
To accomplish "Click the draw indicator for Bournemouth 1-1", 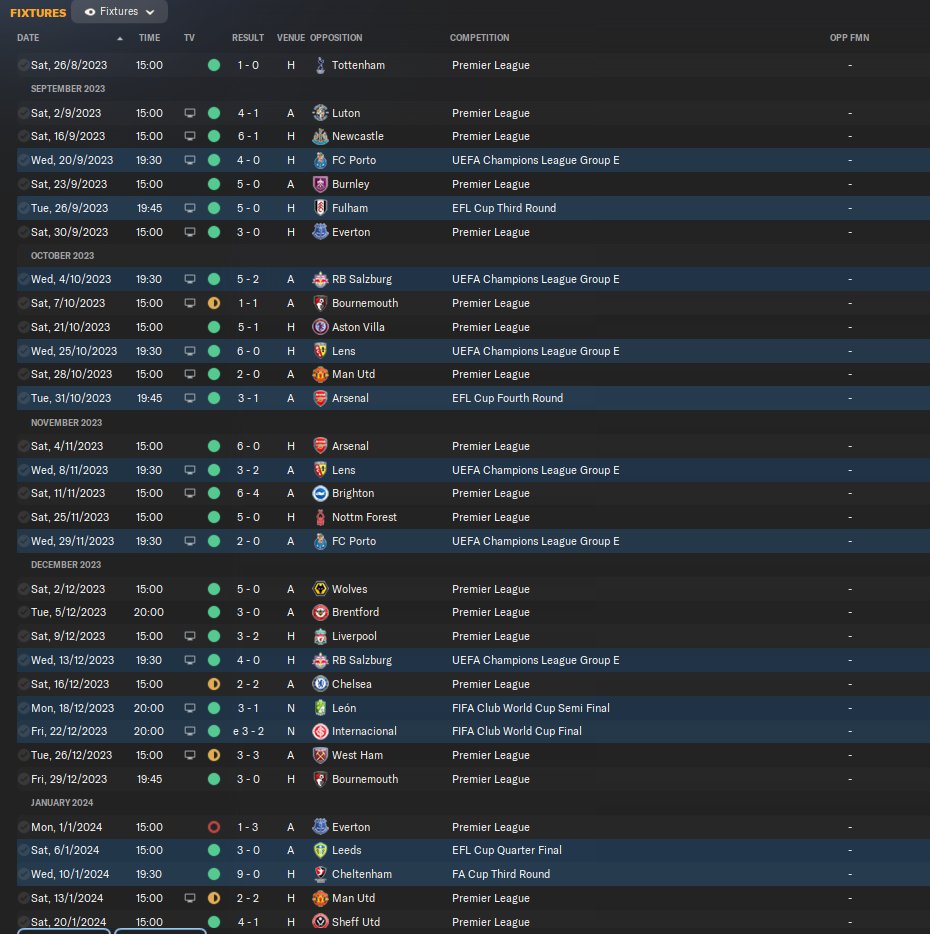I will pyautogui.click(x=214, y=303).
